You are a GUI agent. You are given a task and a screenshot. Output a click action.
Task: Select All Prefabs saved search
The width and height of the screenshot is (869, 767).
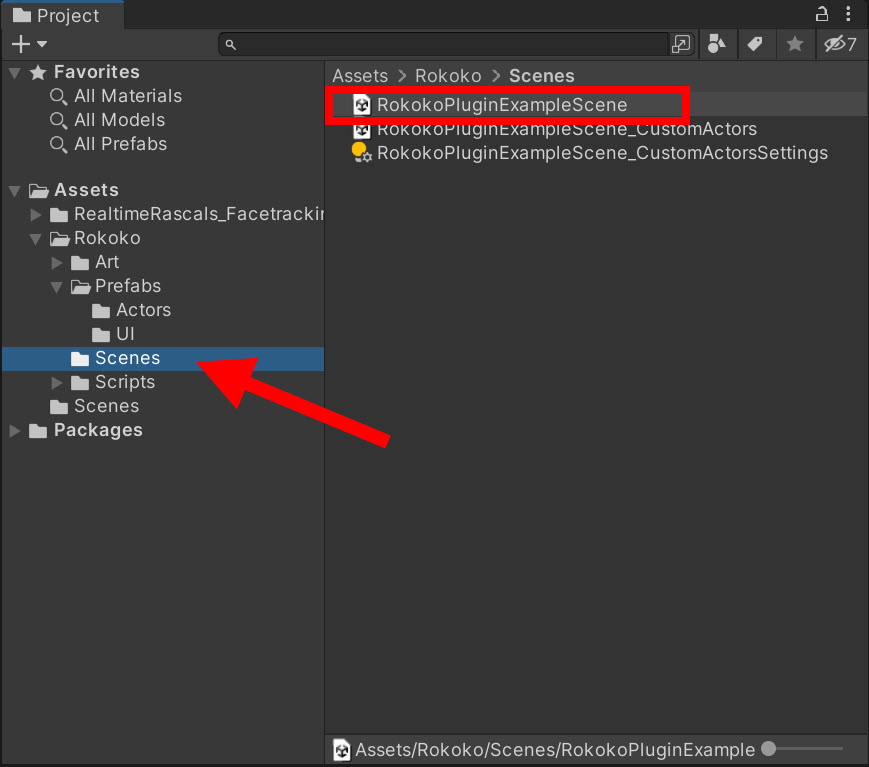point(109,144)
